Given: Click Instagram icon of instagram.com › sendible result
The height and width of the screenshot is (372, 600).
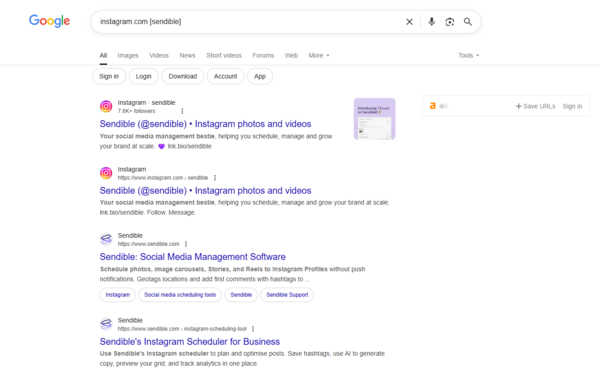Looking at the screenshot, I should click(106, 173).
